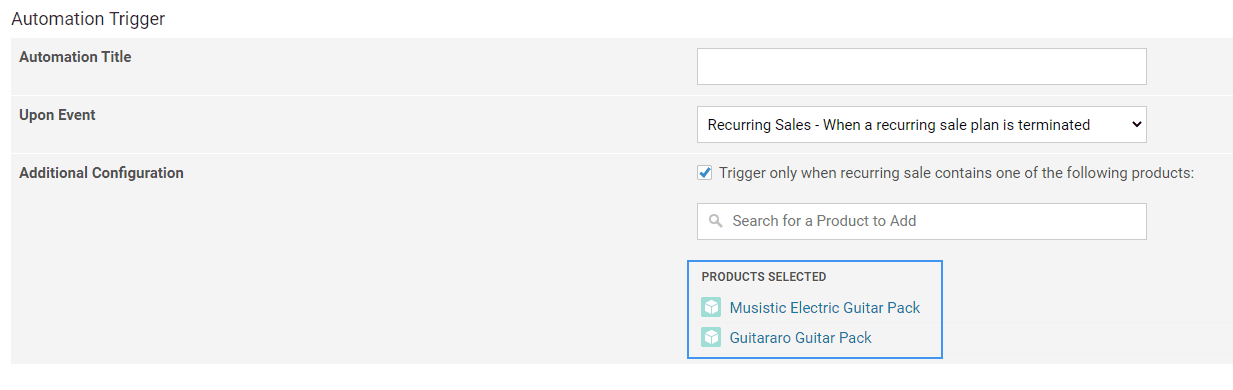This screenshot has height=390, width=1233.
Task: Click the Musistic Electric Guitar Pack product icon
Action: coord(711,307)
